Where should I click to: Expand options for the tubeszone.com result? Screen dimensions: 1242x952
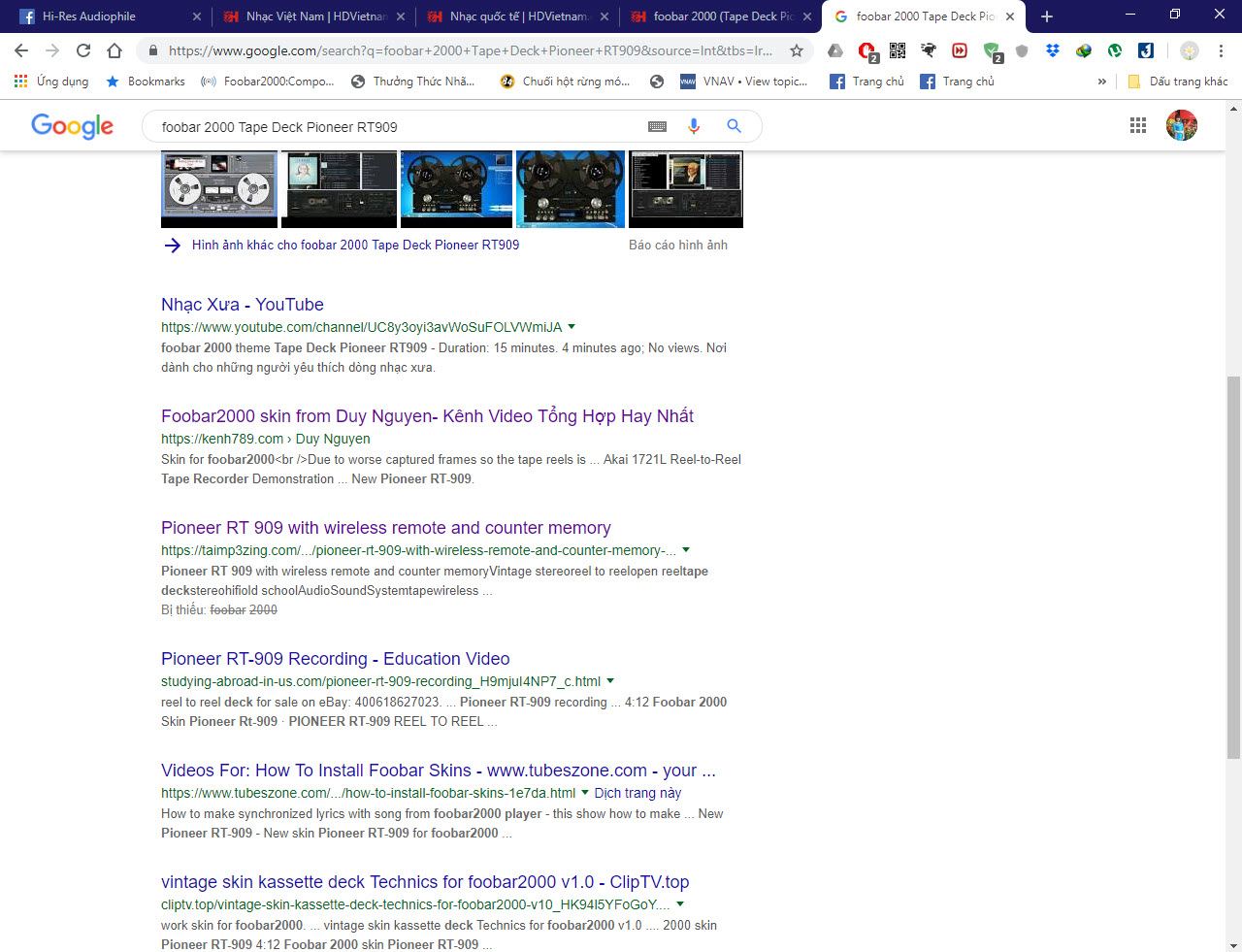[585, 793]
